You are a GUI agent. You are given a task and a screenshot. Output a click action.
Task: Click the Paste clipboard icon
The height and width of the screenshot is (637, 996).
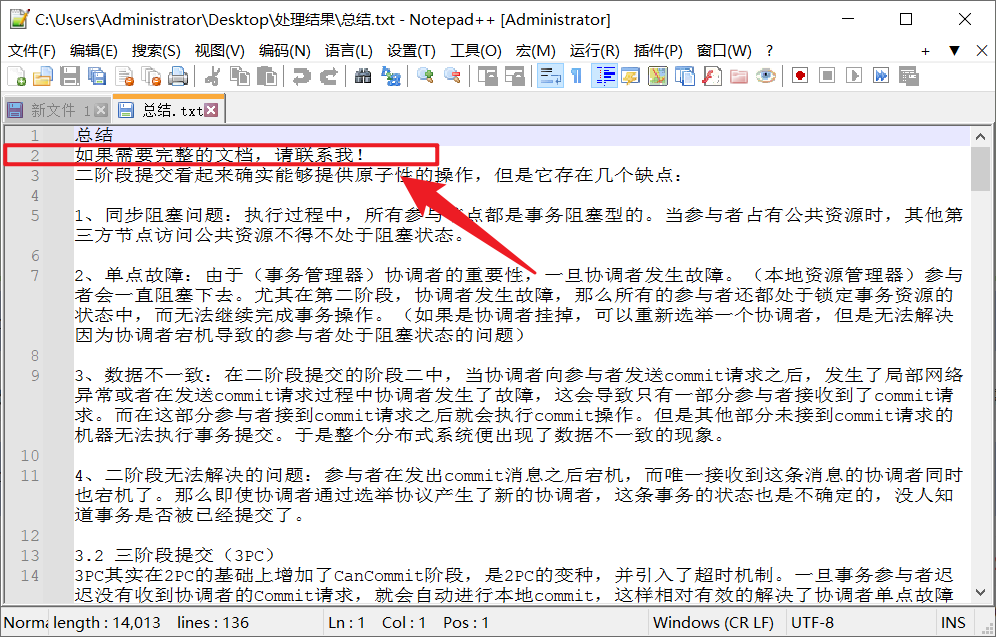click(x=267, y=76)
